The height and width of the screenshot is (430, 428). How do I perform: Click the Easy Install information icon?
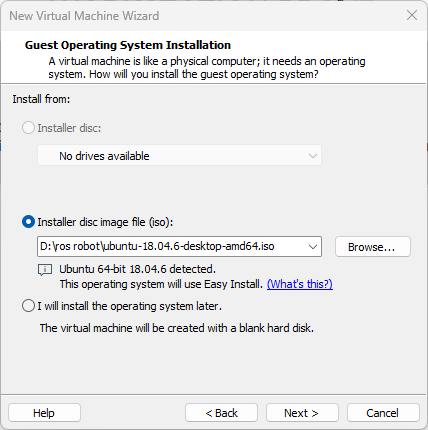pos(45,270)
